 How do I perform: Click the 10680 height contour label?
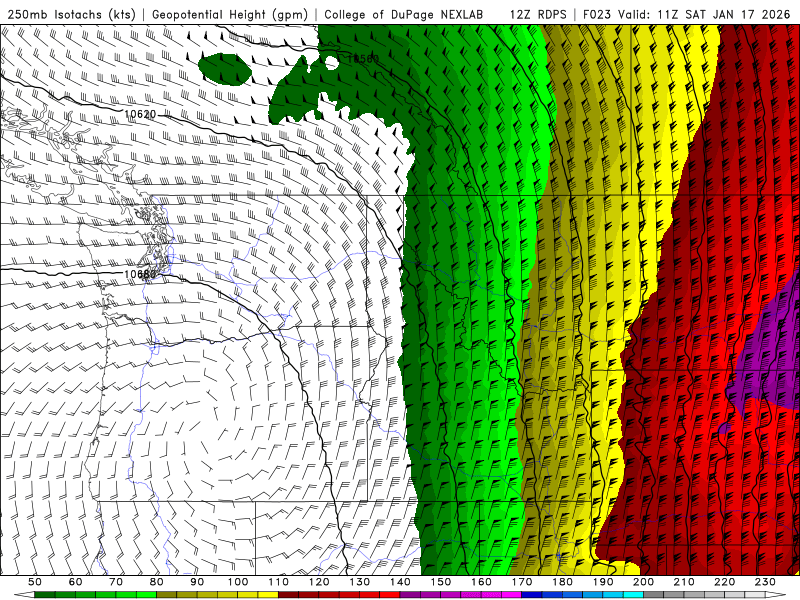click(x=140, y=274)
